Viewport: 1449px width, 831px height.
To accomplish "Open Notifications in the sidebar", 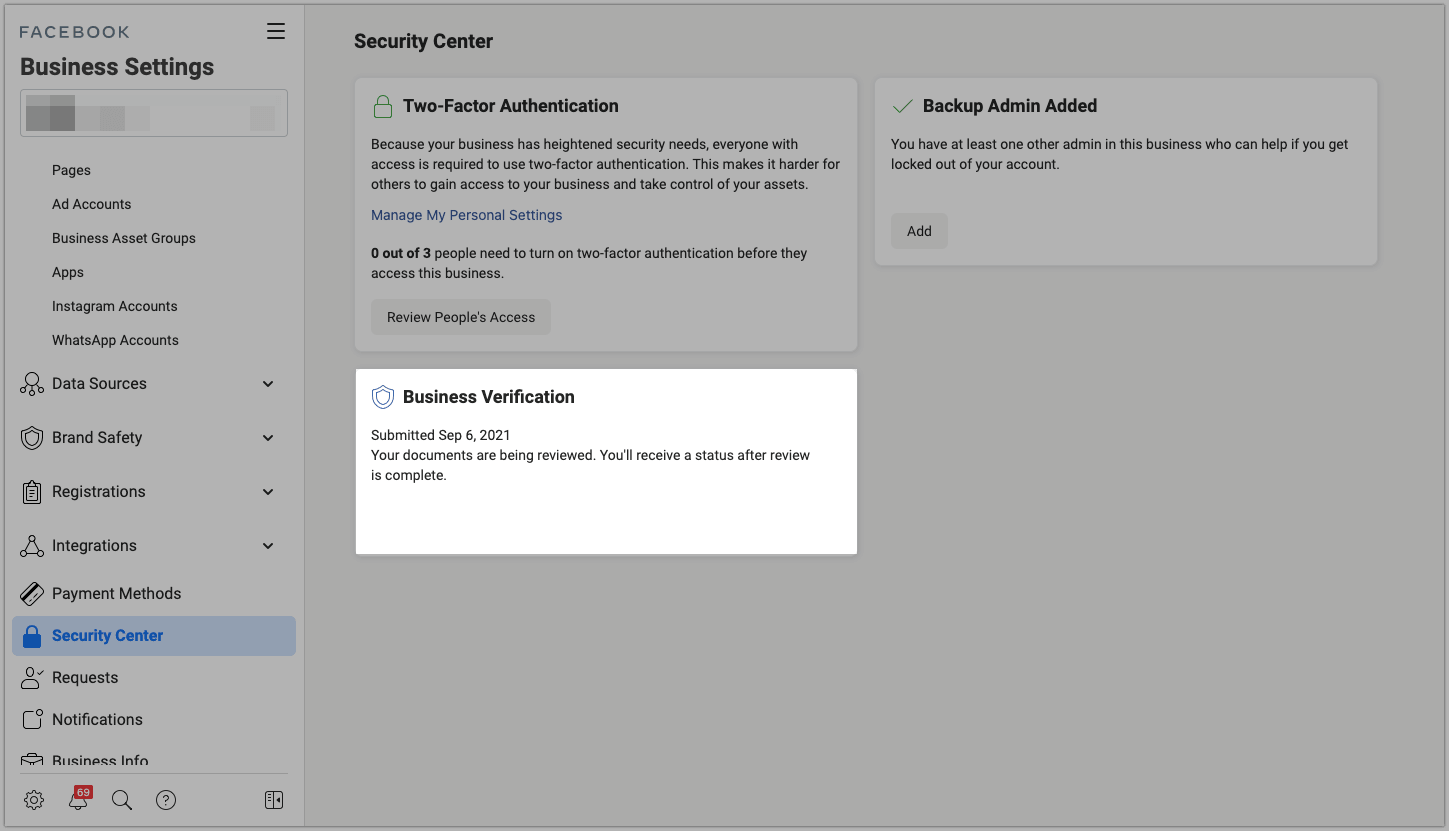I will (97, 720).
